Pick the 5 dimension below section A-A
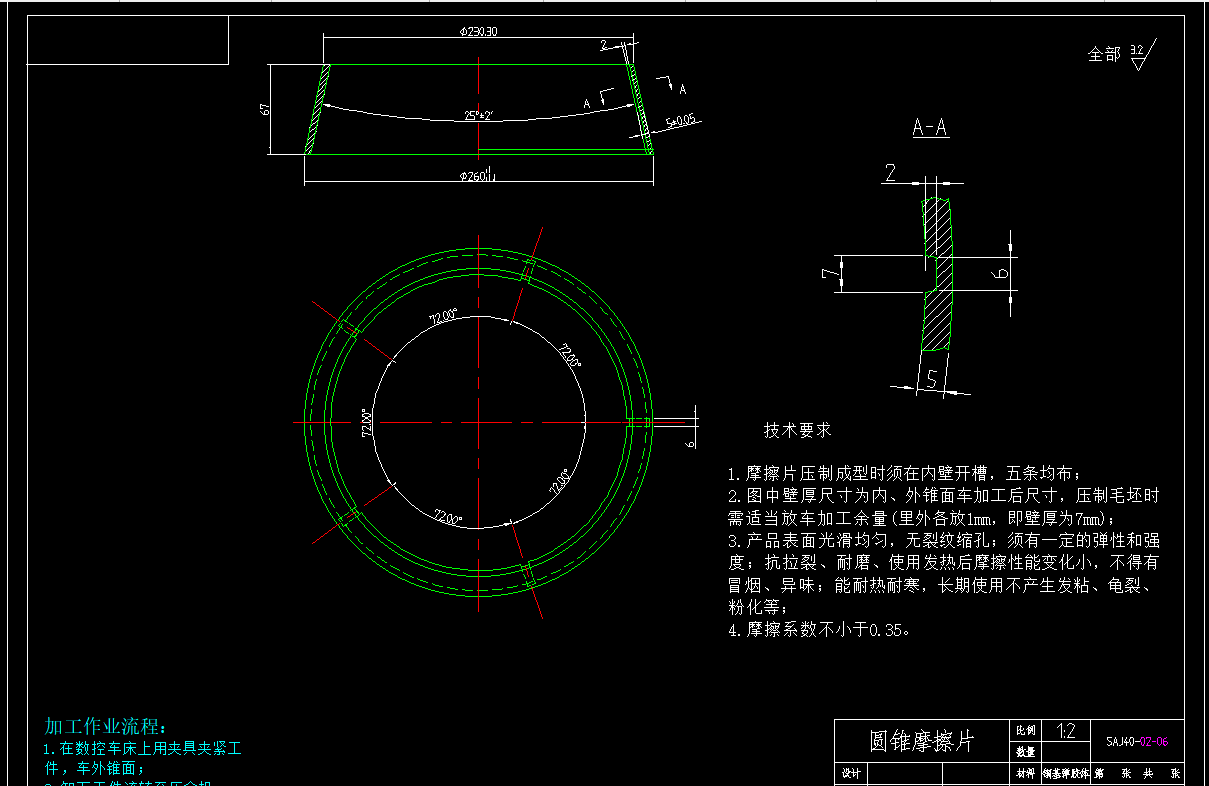 [931, 379]
